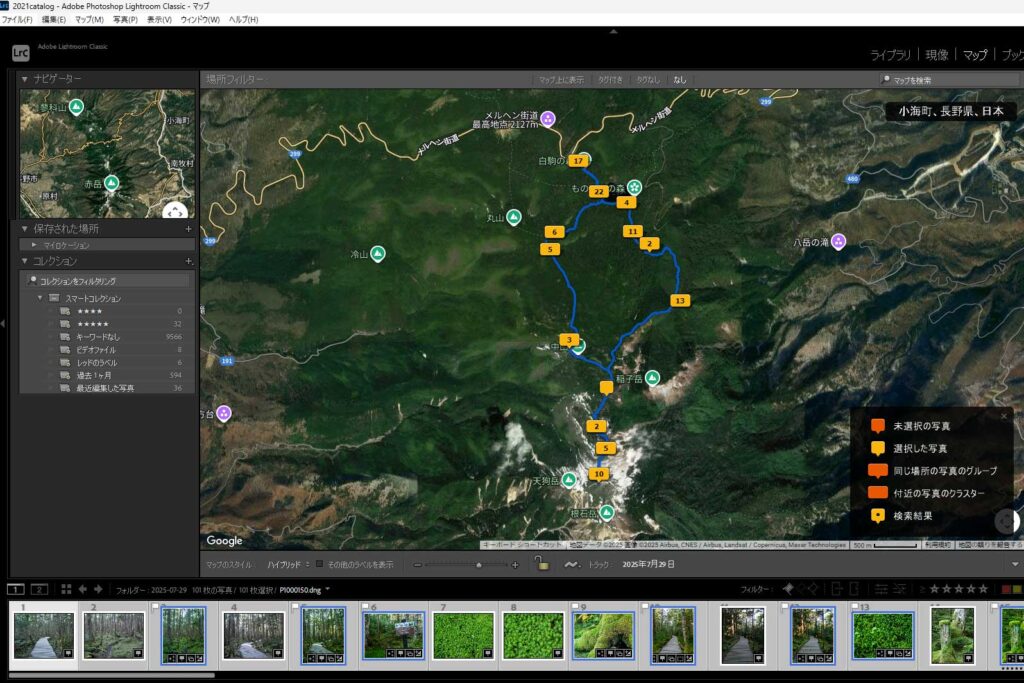Switch to the Develop module
The height and width of the screenshot is (683, 1024).
tap(936, 55)
